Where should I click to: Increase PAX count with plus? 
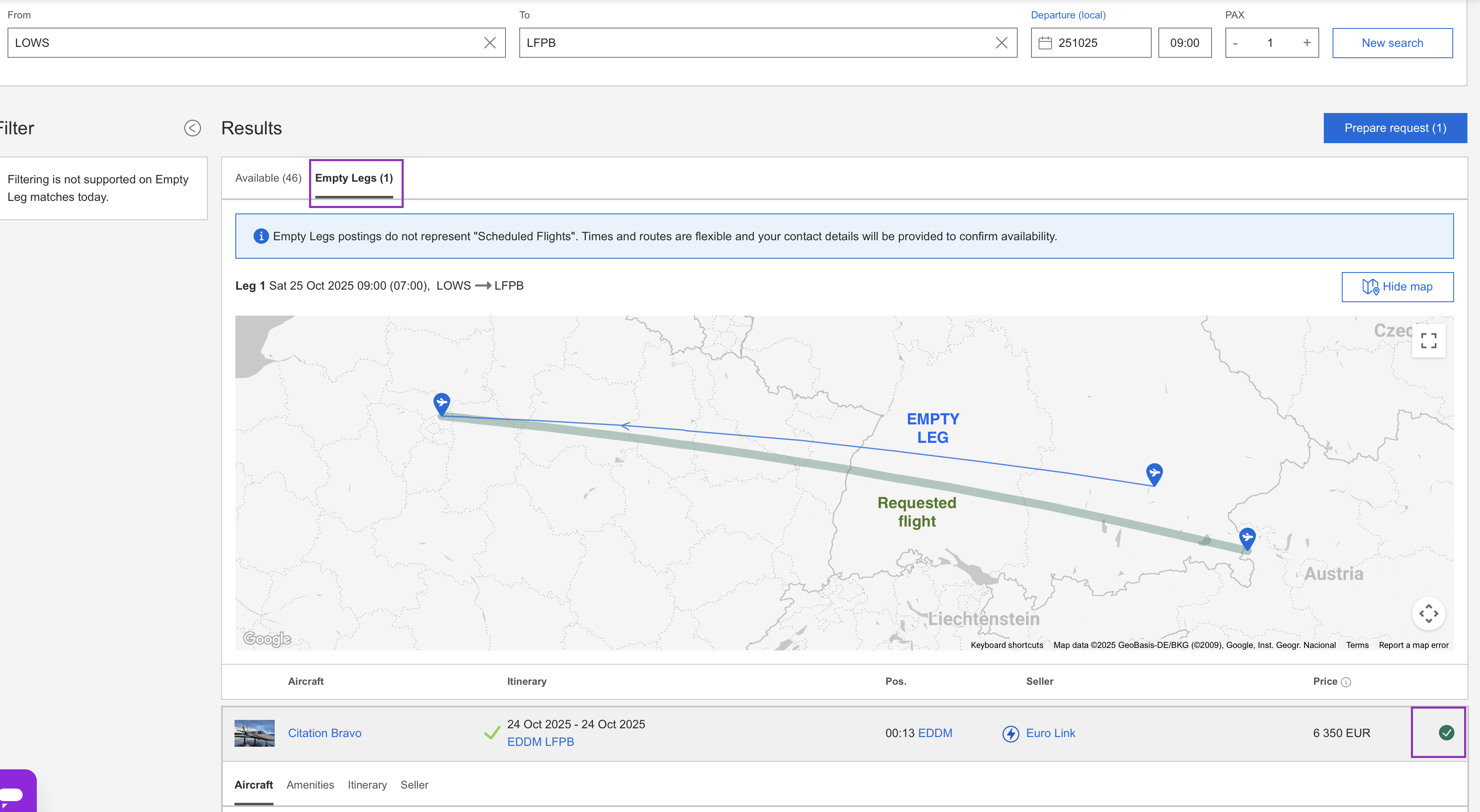[x=1307, y=43]
